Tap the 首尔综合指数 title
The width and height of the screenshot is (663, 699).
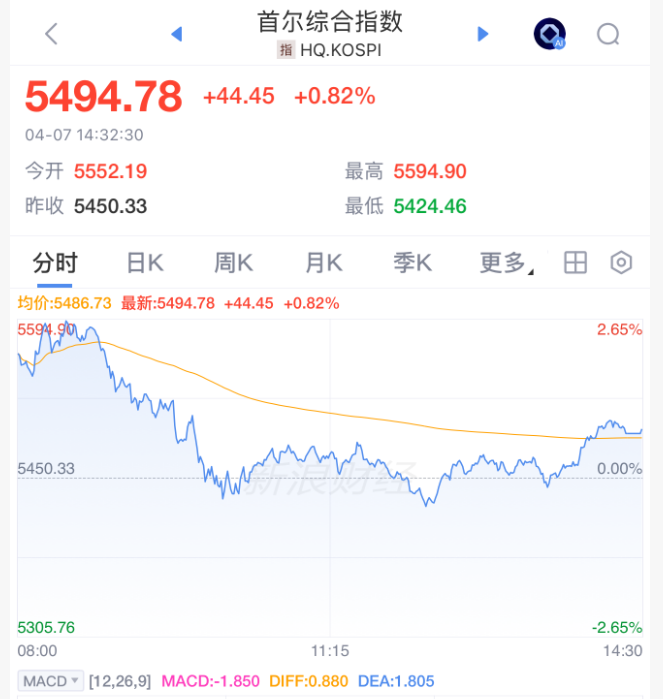coord(330,21)
